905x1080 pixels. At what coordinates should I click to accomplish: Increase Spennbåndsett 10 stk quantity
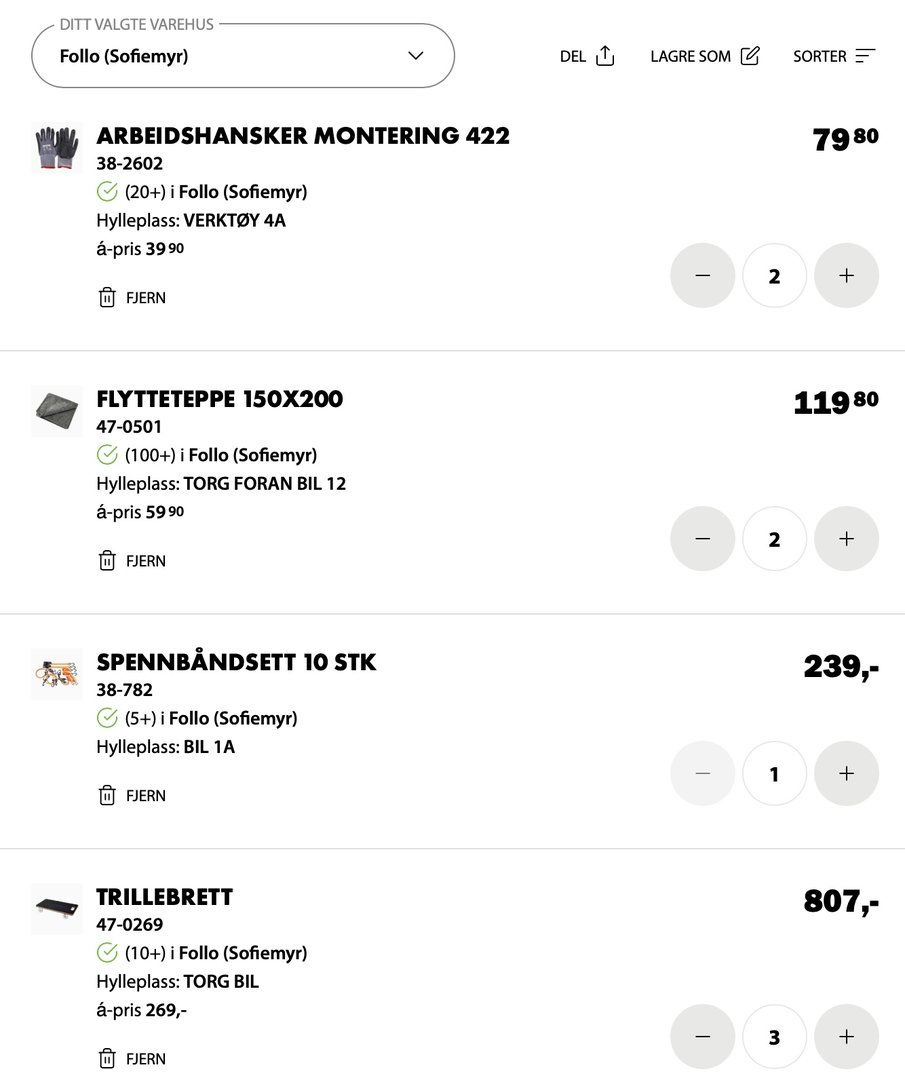point(847,774)
